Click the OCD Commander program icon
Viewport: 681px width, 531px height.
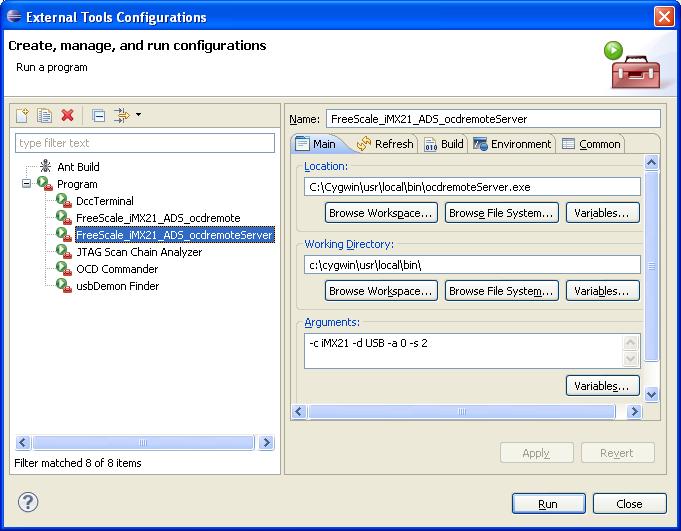click(x=64, y=269)
